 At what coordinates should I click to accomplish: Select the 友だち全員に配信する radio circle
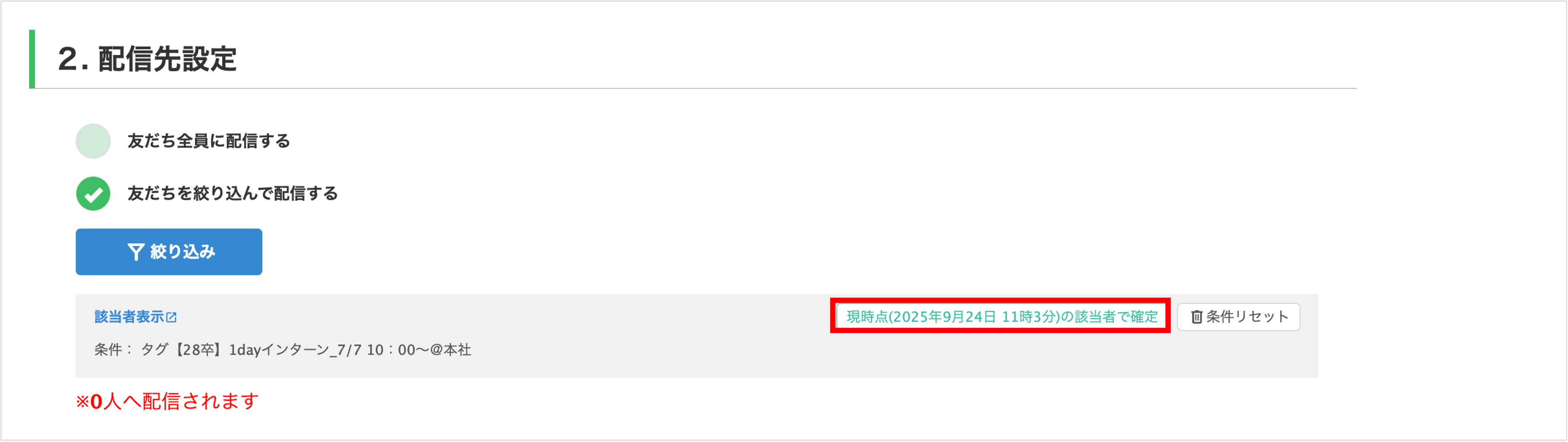click(93, 141)
